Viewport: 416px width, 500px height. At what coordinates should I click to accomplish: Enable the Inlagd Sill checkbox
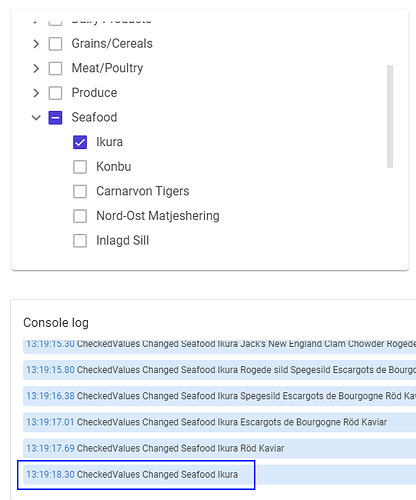[x=80, y=241]
